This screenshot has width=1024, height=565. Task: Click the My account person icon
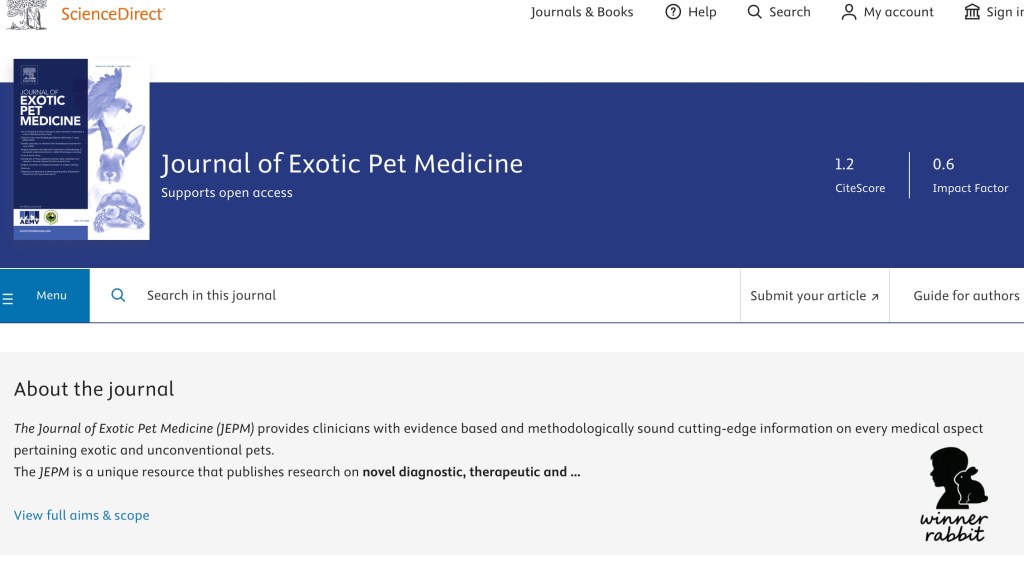[x=848, y=12]
